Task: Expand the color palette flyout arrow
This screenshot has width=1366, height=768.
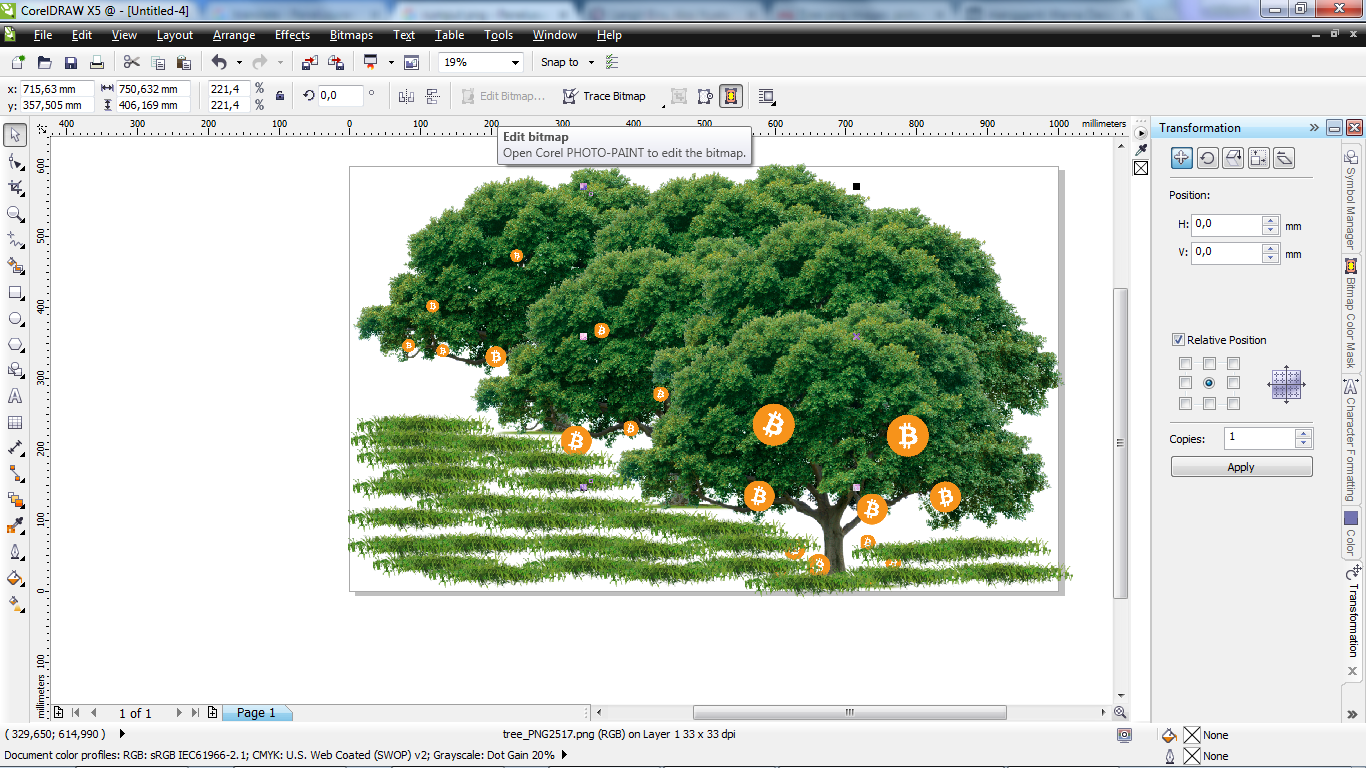Action: click(x=1141, y=132)
